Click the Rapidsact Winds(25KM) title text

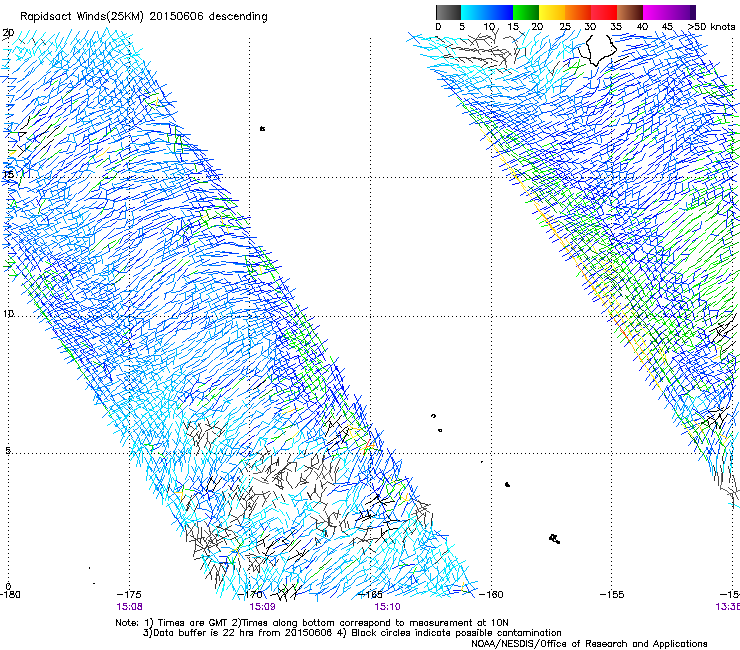143,17
